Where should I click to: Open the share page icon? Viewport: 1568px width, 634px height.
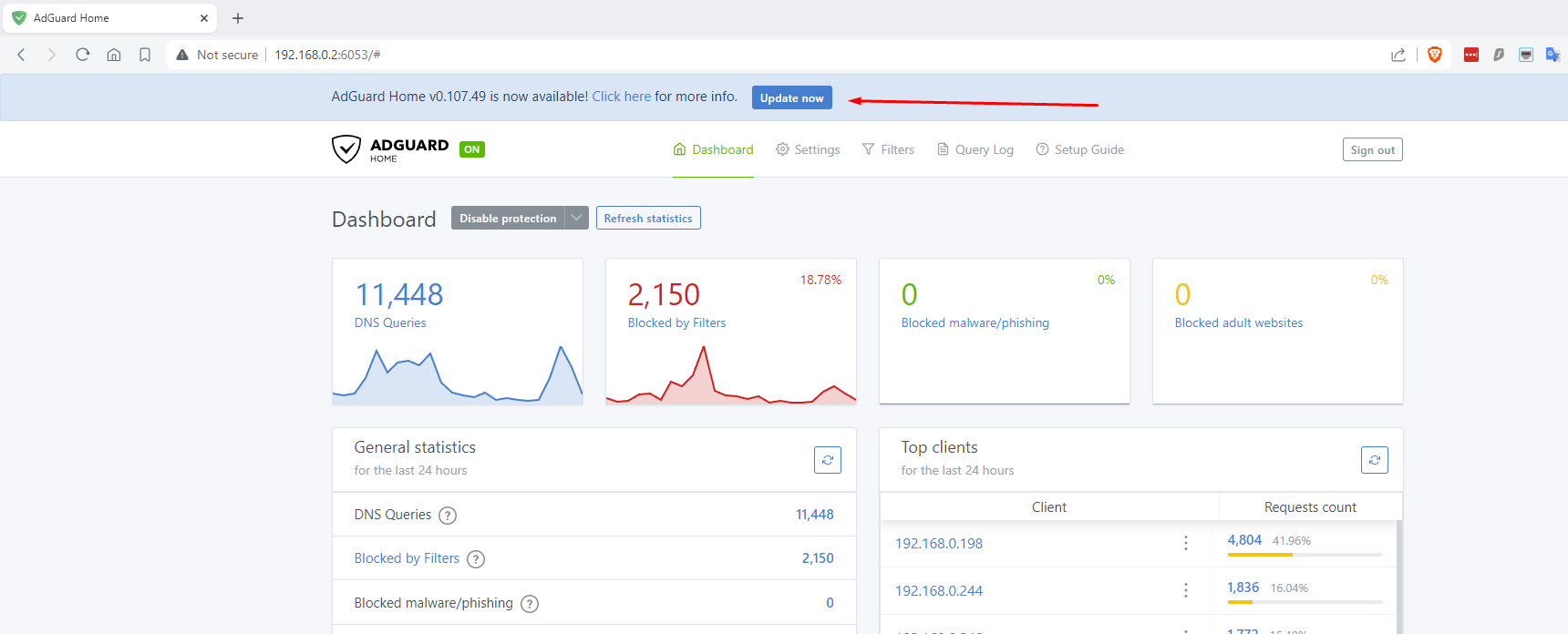1398,55
